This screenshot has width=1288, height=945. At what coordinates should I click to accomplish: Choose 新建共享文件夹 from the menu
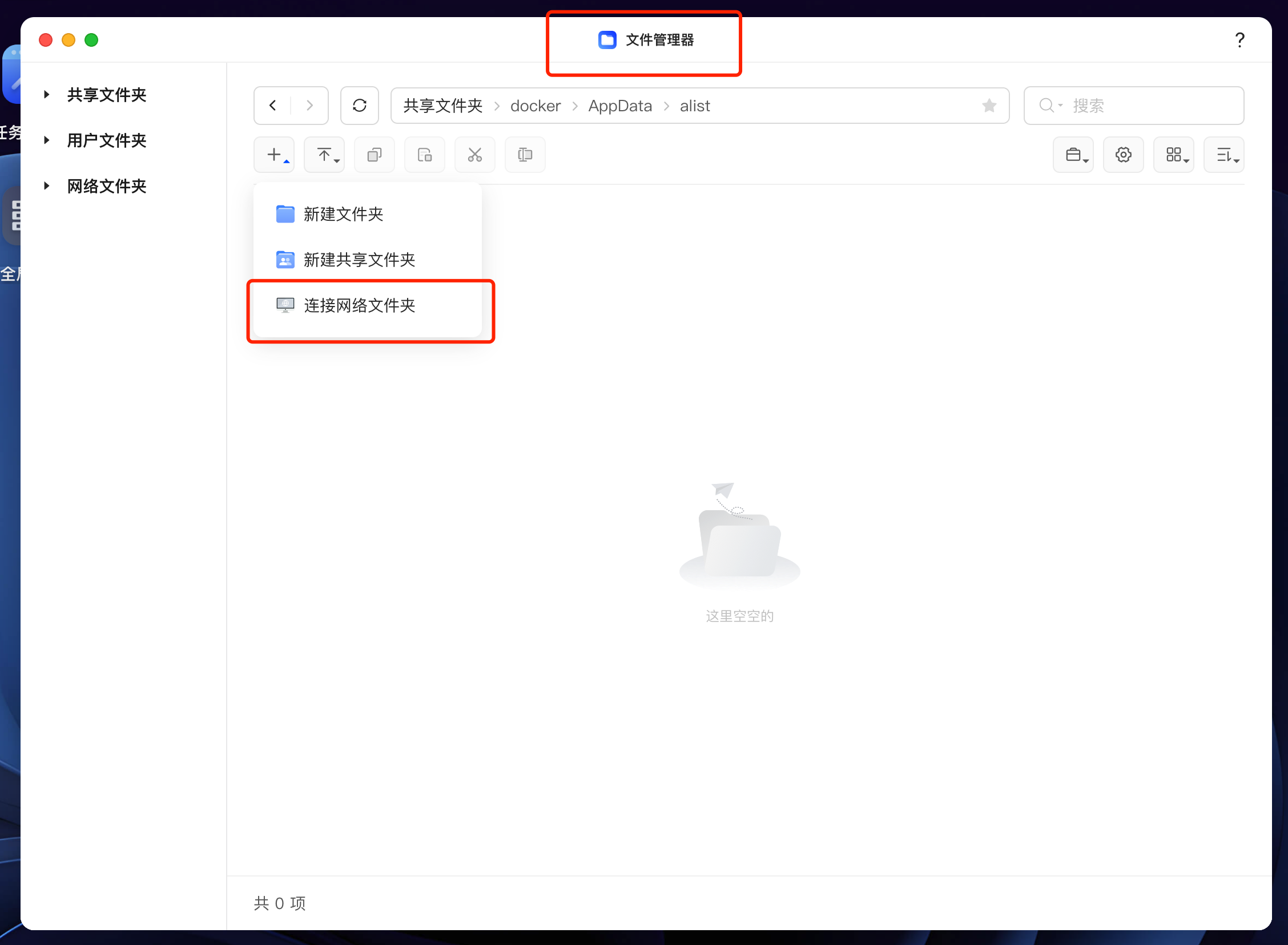(x=367, y=260)
